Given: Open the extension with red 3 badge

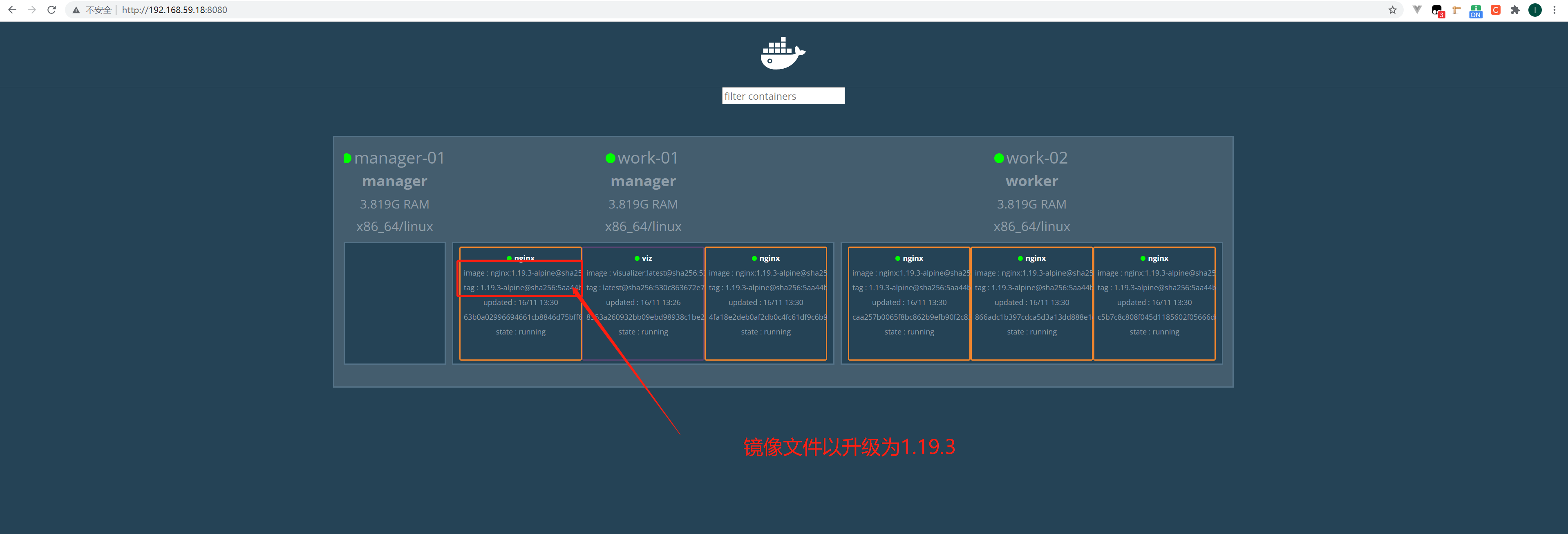Looking at the screenshot, I should point(1437,10).
